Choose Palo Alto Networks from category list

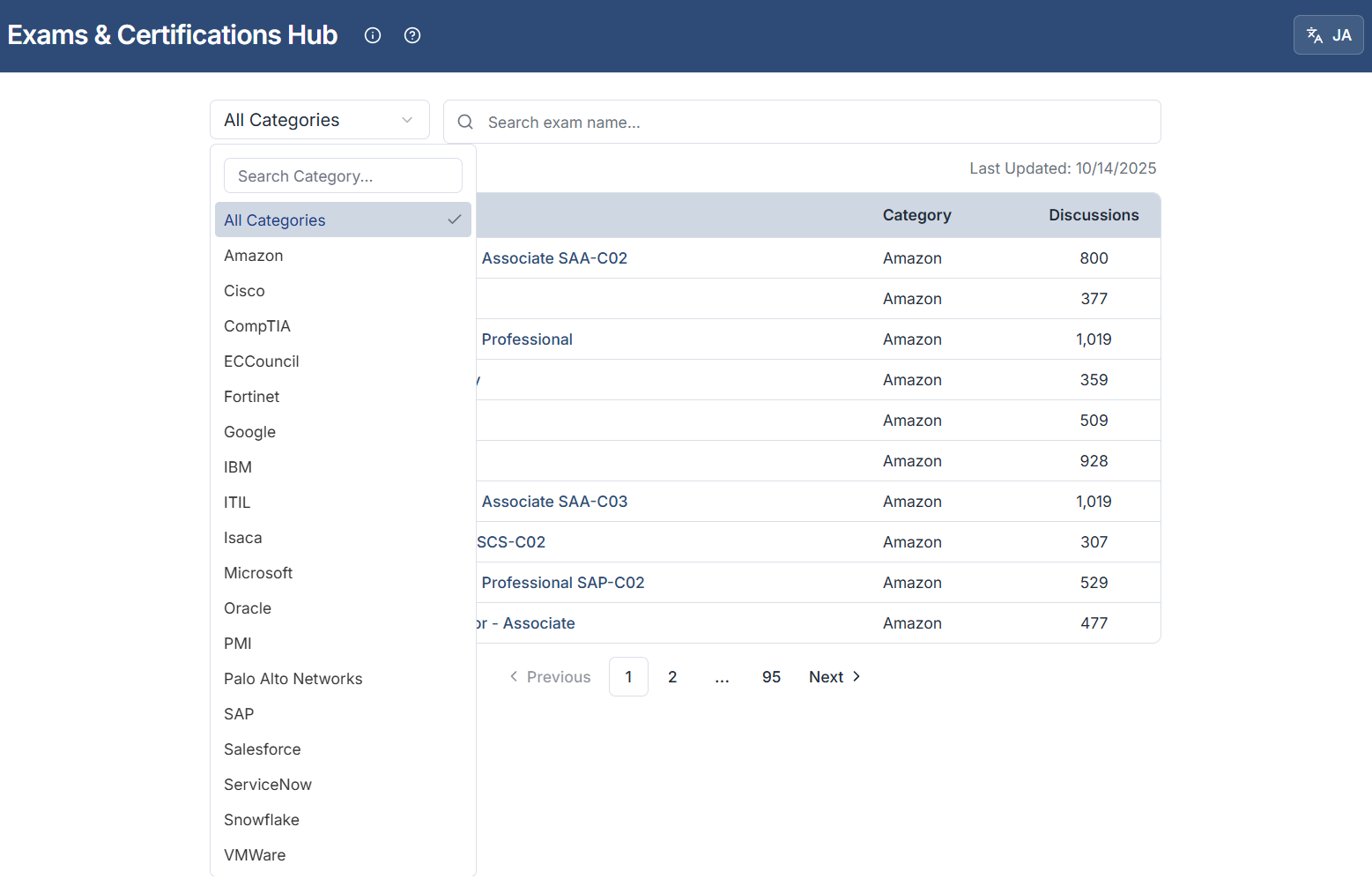click(343, 678)
